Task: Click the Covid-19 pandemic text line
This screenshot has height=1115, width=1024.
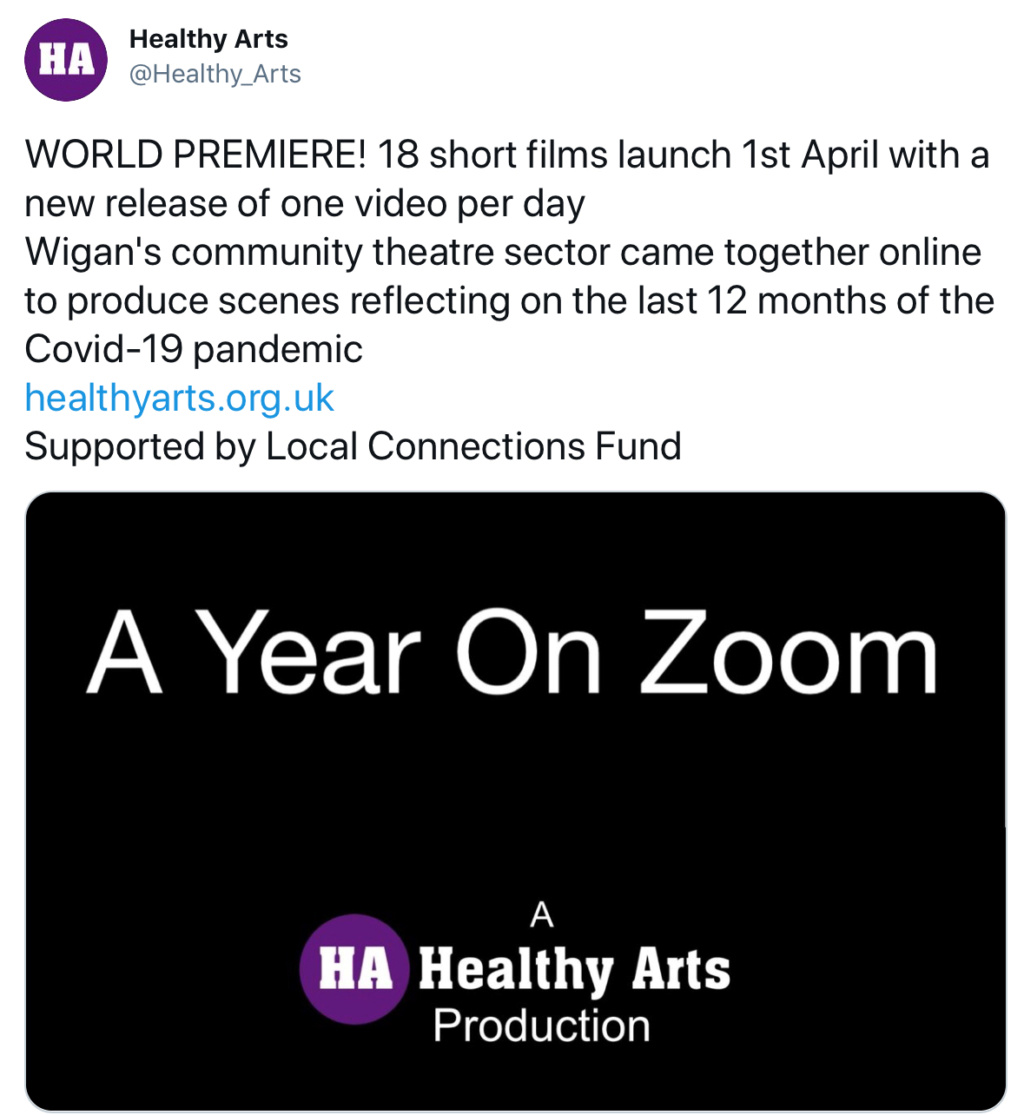Action: point(193,349)
